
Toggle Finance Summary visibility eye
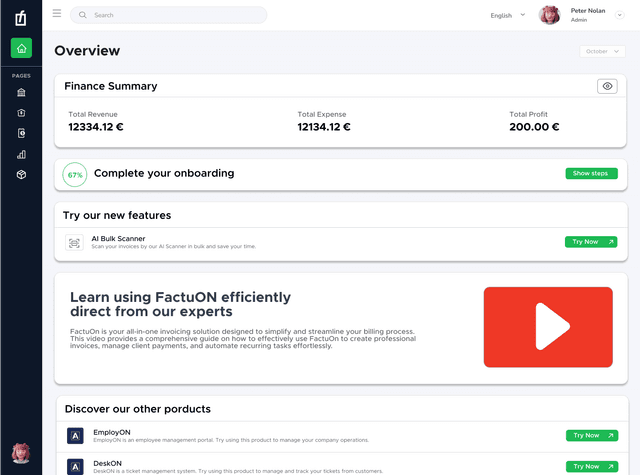[x=607, y=86]
